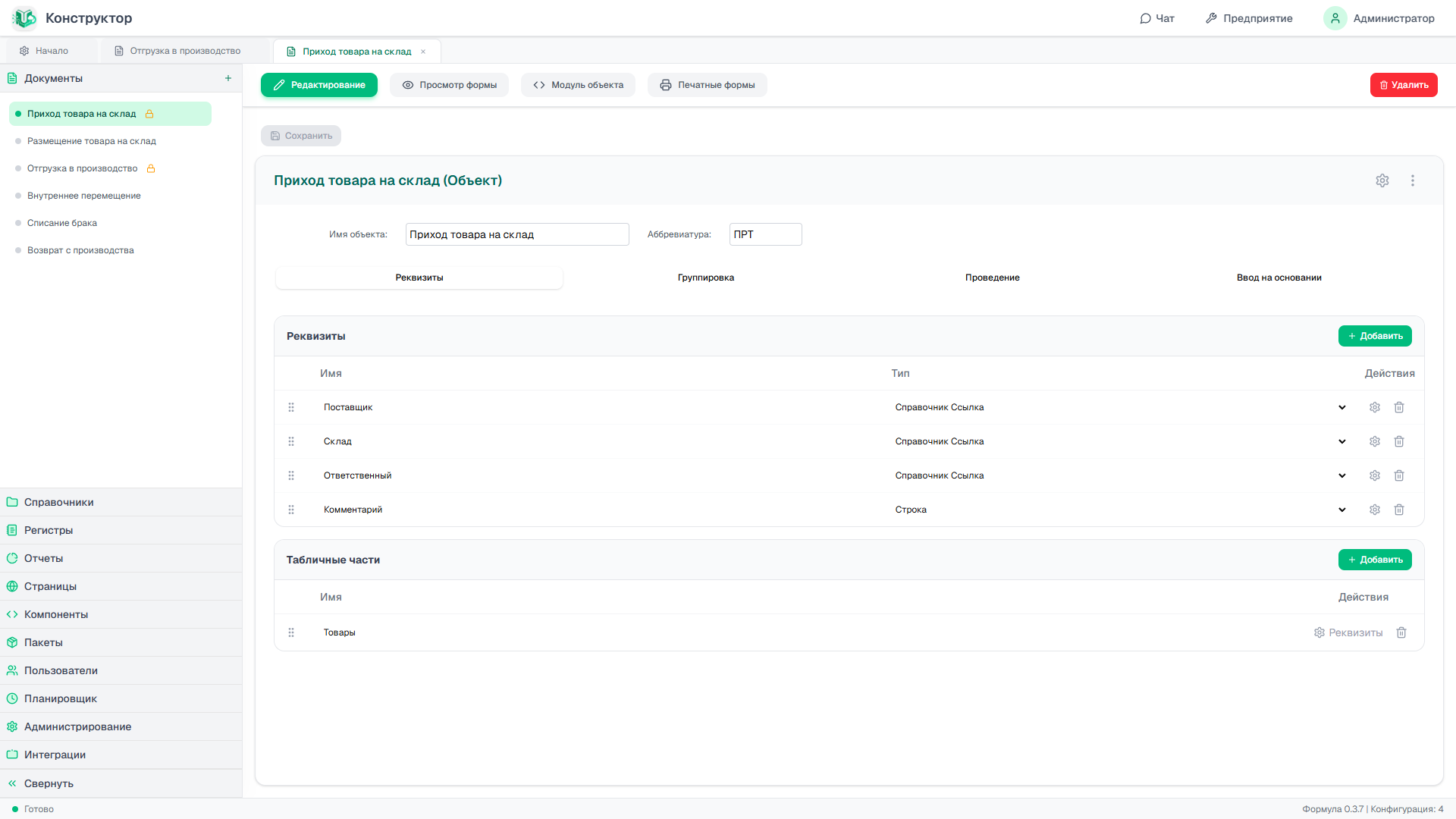Expand type dropdown for Комментарий
Viewport: 1456px width, 819px height.
tap(1342, 510)
